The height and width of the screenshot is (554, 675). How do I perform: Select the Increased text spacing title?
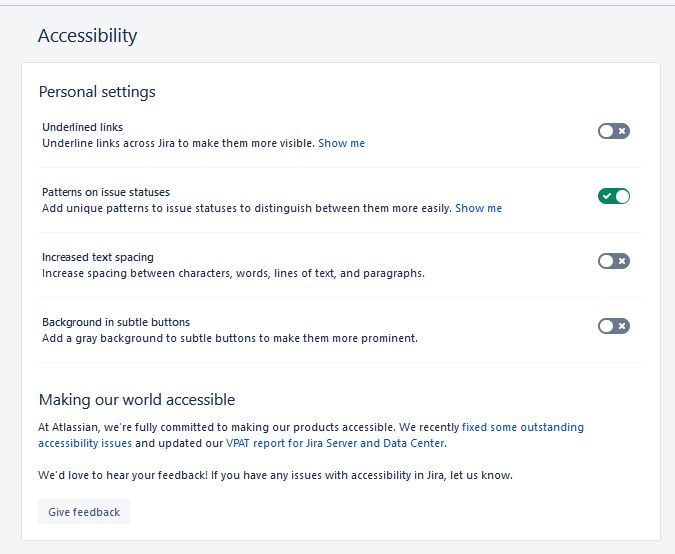point(98,257)
